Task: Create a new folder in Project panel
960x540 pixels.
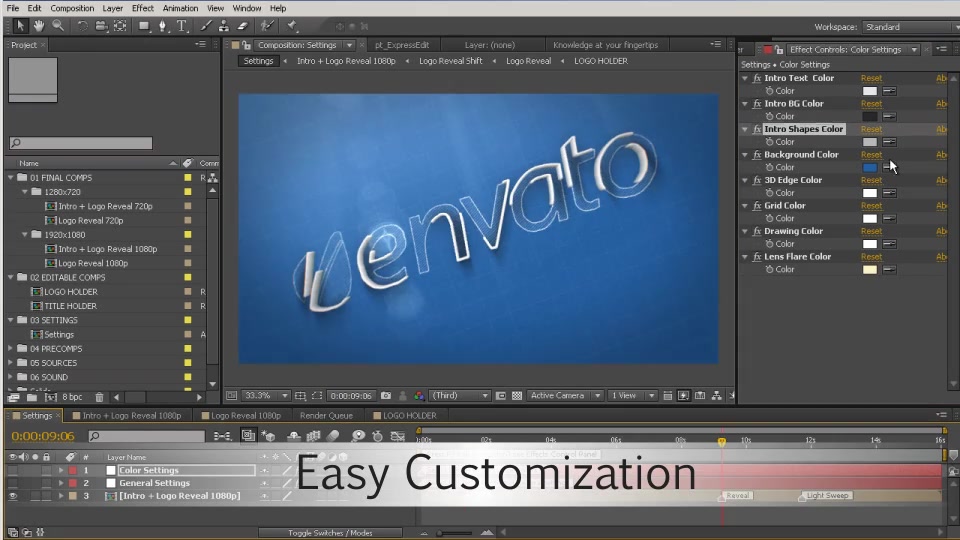Action: click(x=31, y=397)
